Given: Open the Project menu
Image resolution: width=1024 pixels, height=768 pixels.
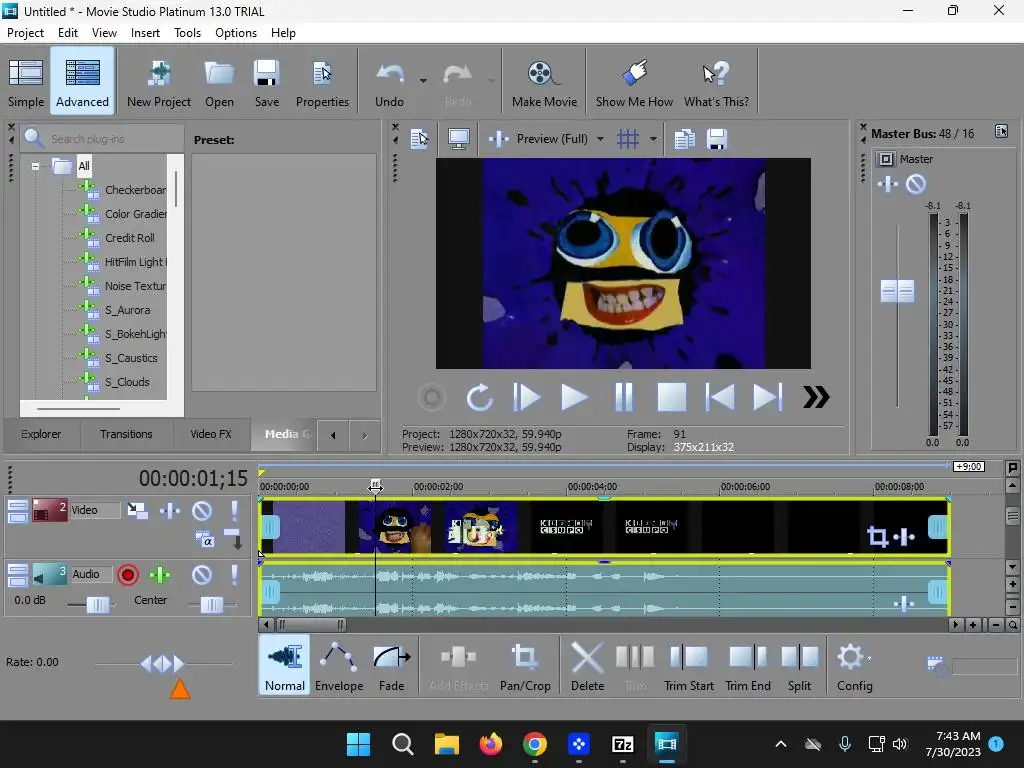Looking at the screenshot, I should pos(25,33).
